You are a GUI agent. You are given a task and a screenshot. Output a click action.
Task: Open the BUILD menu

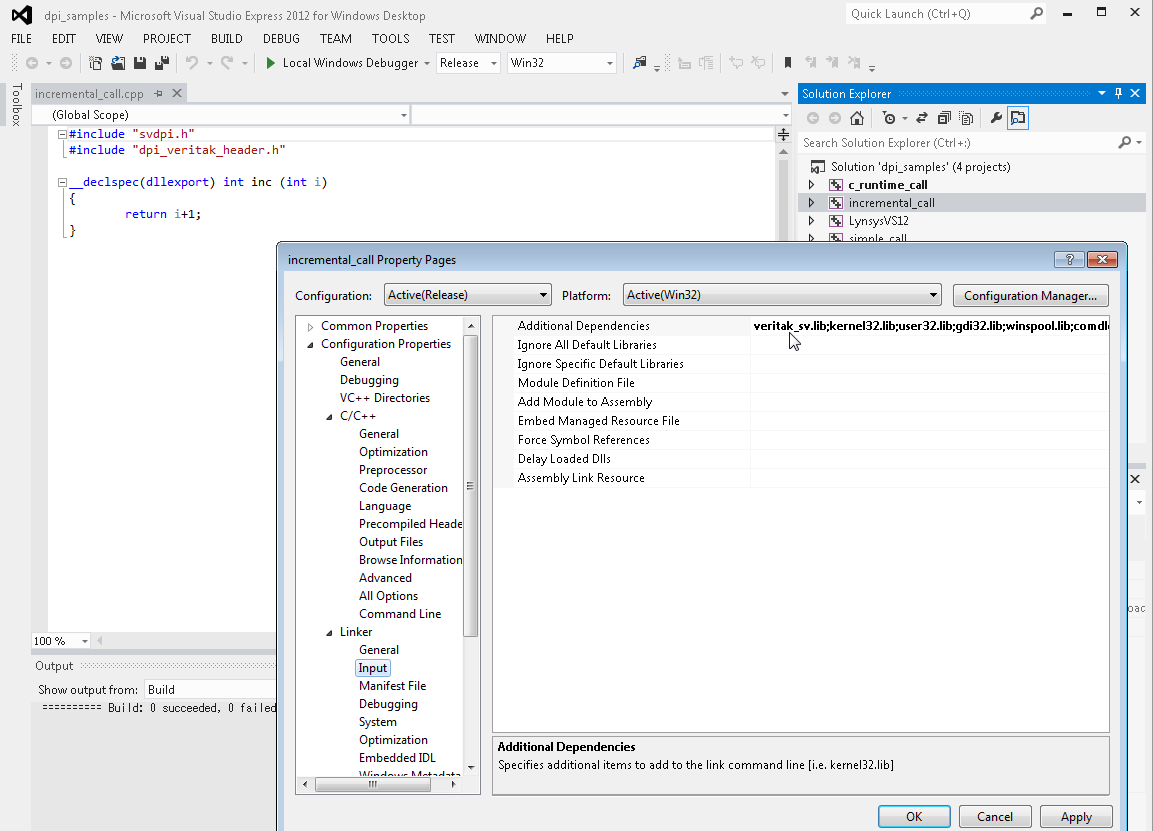click(x=226, y=39)
